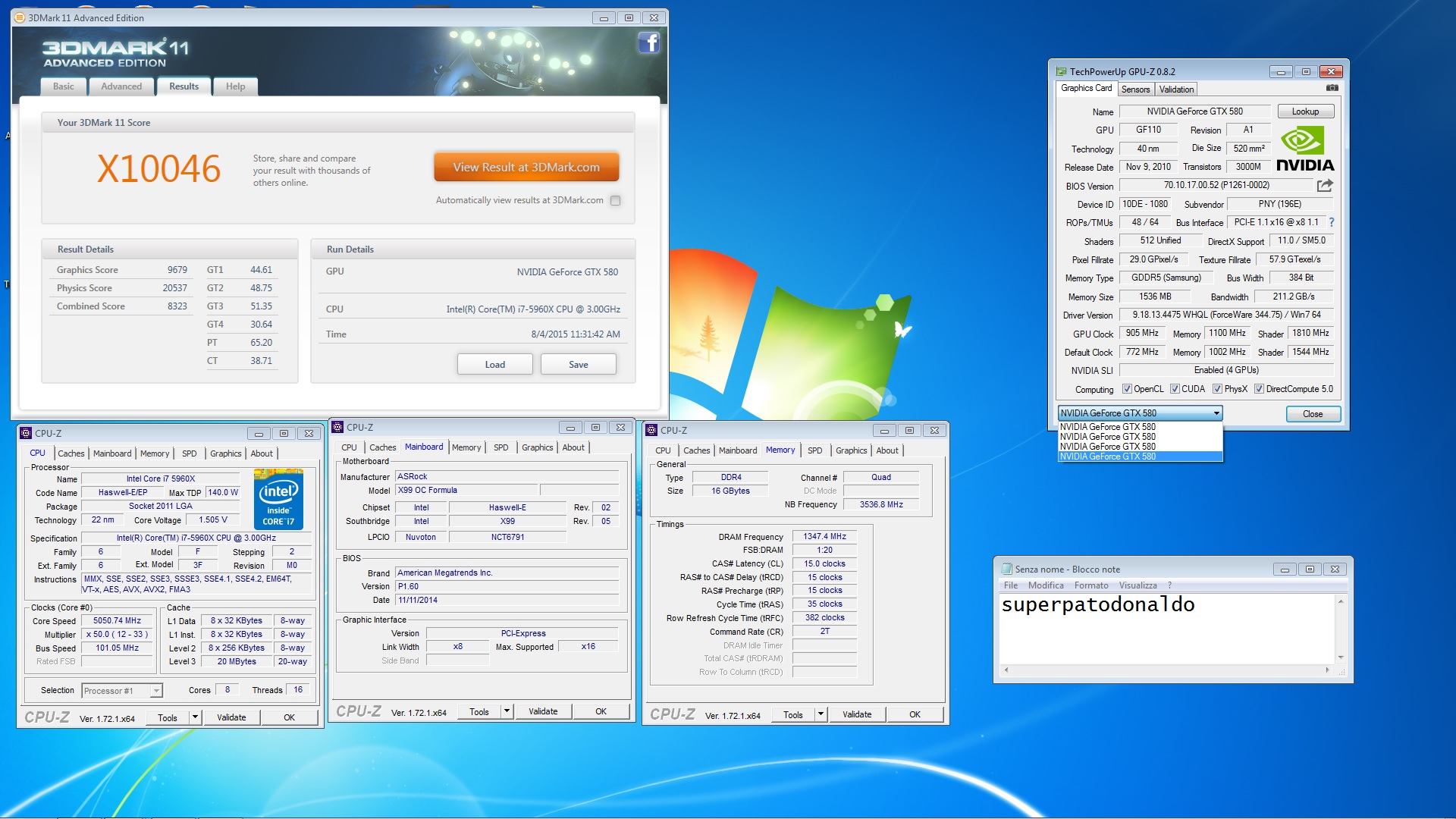This screenshot has width=1456, height=819.
Task: Maximize the Notepad window
Action: [x=1310, y=570]
